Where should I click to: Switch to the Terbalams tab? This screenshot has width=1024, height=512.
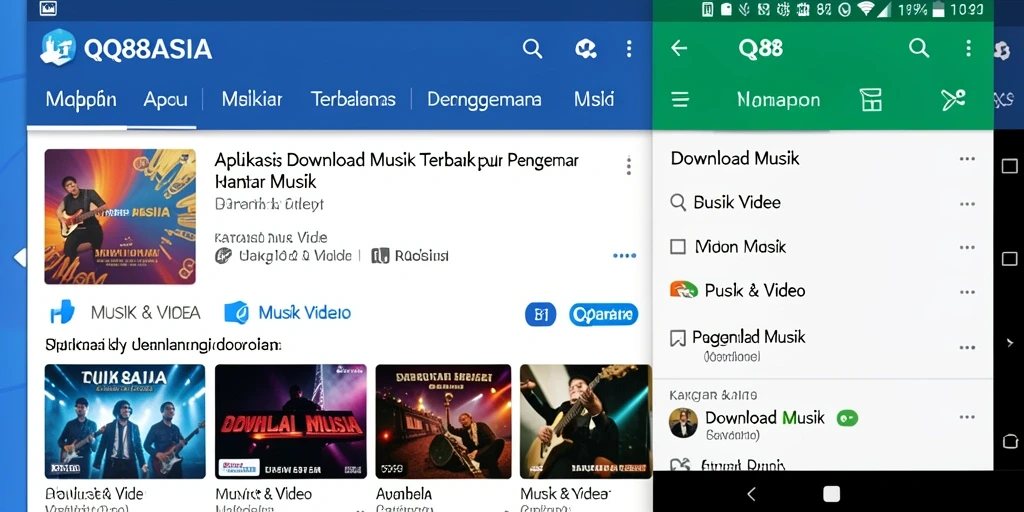point(353,99)
